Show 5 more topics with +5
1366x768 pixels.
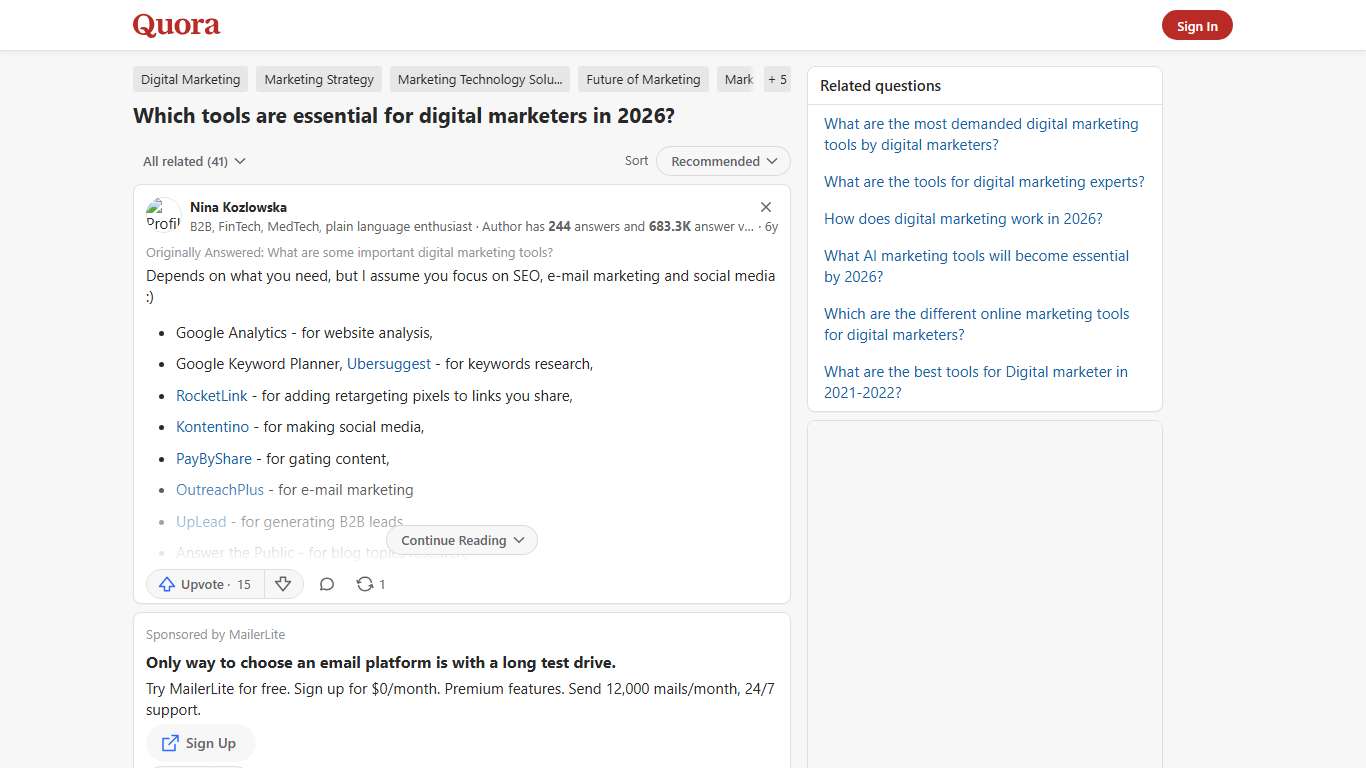[777, 79]
